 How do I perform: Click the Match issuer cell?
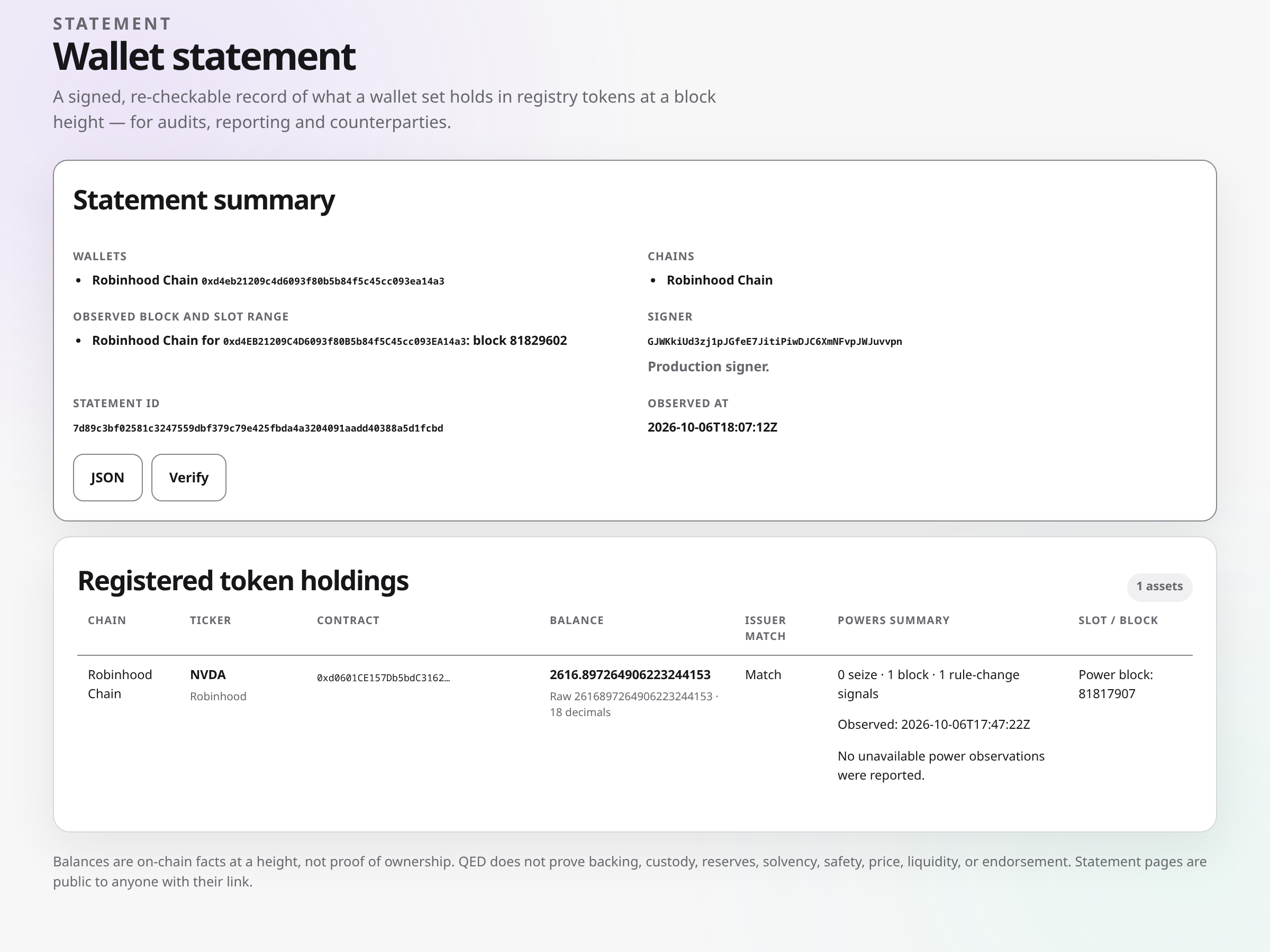click(x=763, y=674)
